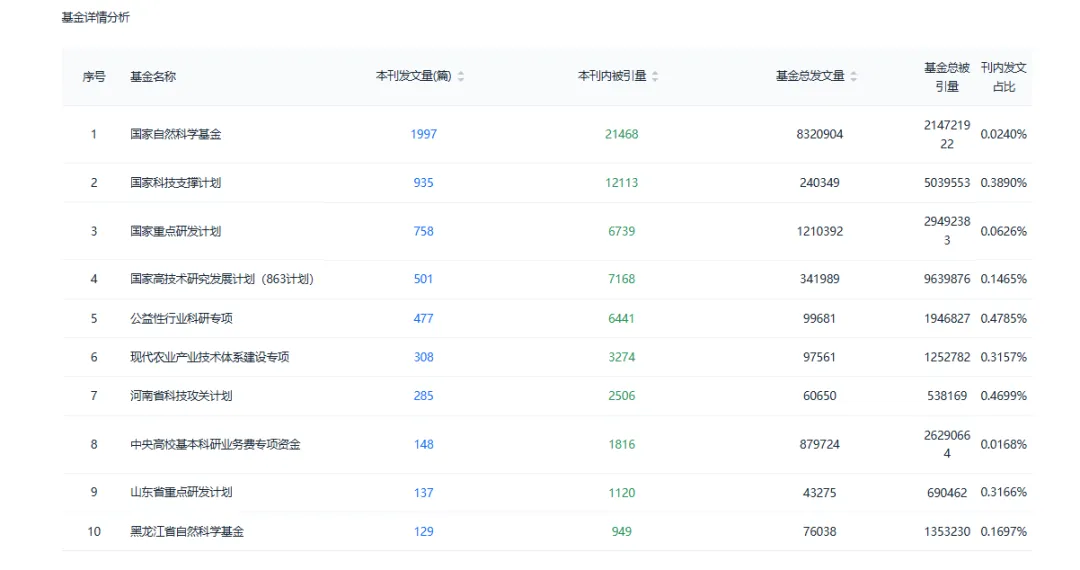Select total citations value 9639876
Viewport: 1080px width, 570px height.
(947, 279)
